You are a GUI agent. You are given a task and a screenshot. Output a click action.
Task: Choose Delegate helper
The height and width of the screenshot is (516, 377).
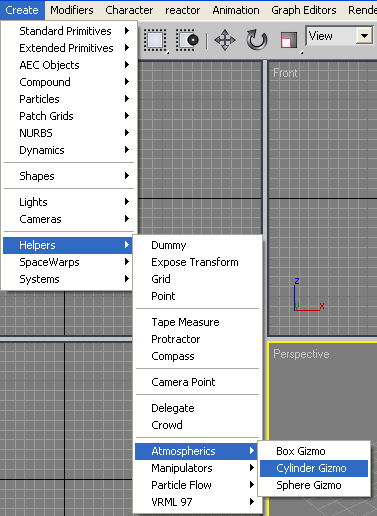click(x=197, y=408)
